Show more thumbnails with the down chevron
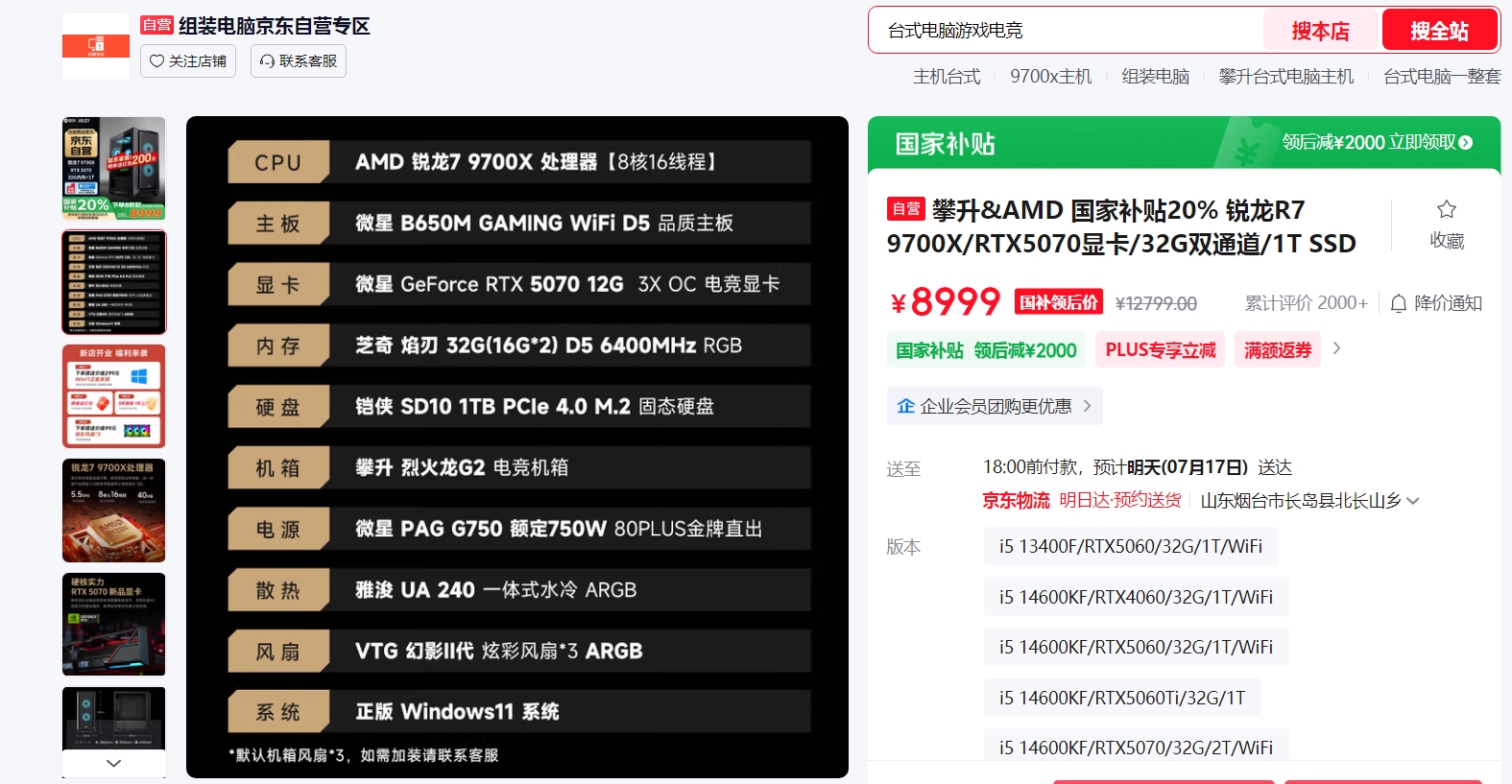The height and width of the screenshot is (784, 1512). [x=114, y=764]
